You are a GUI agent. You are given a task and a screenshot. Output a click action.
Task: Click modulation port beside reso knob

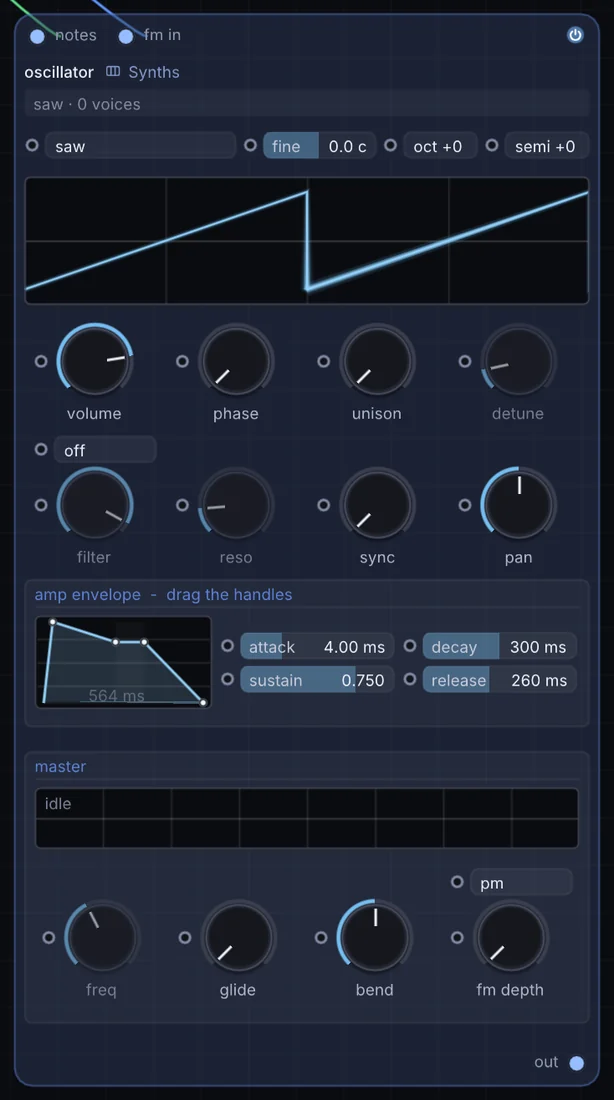point(182,504)
